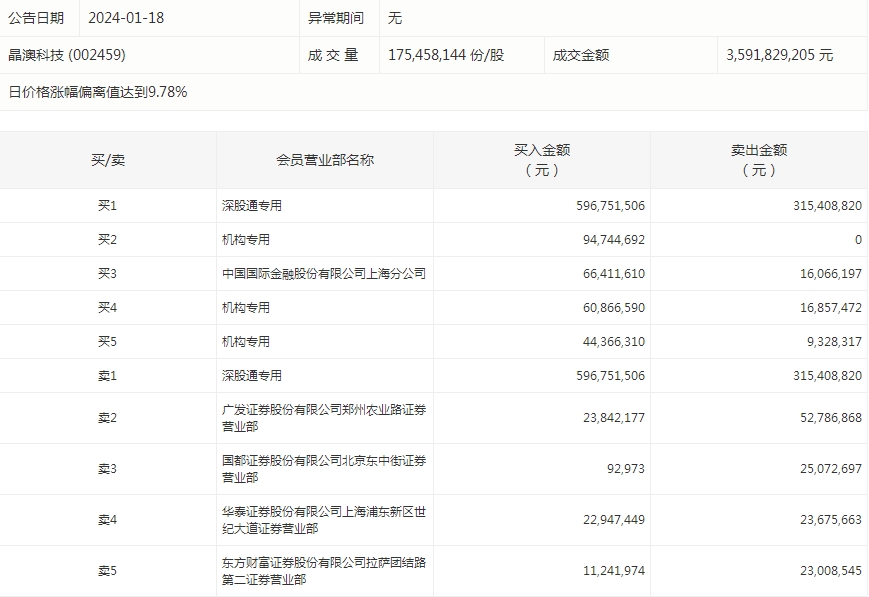Click buy amount 66,411,610
This screenshot has width=869, height=597.
pyautogui.click(x=614, y=273)
